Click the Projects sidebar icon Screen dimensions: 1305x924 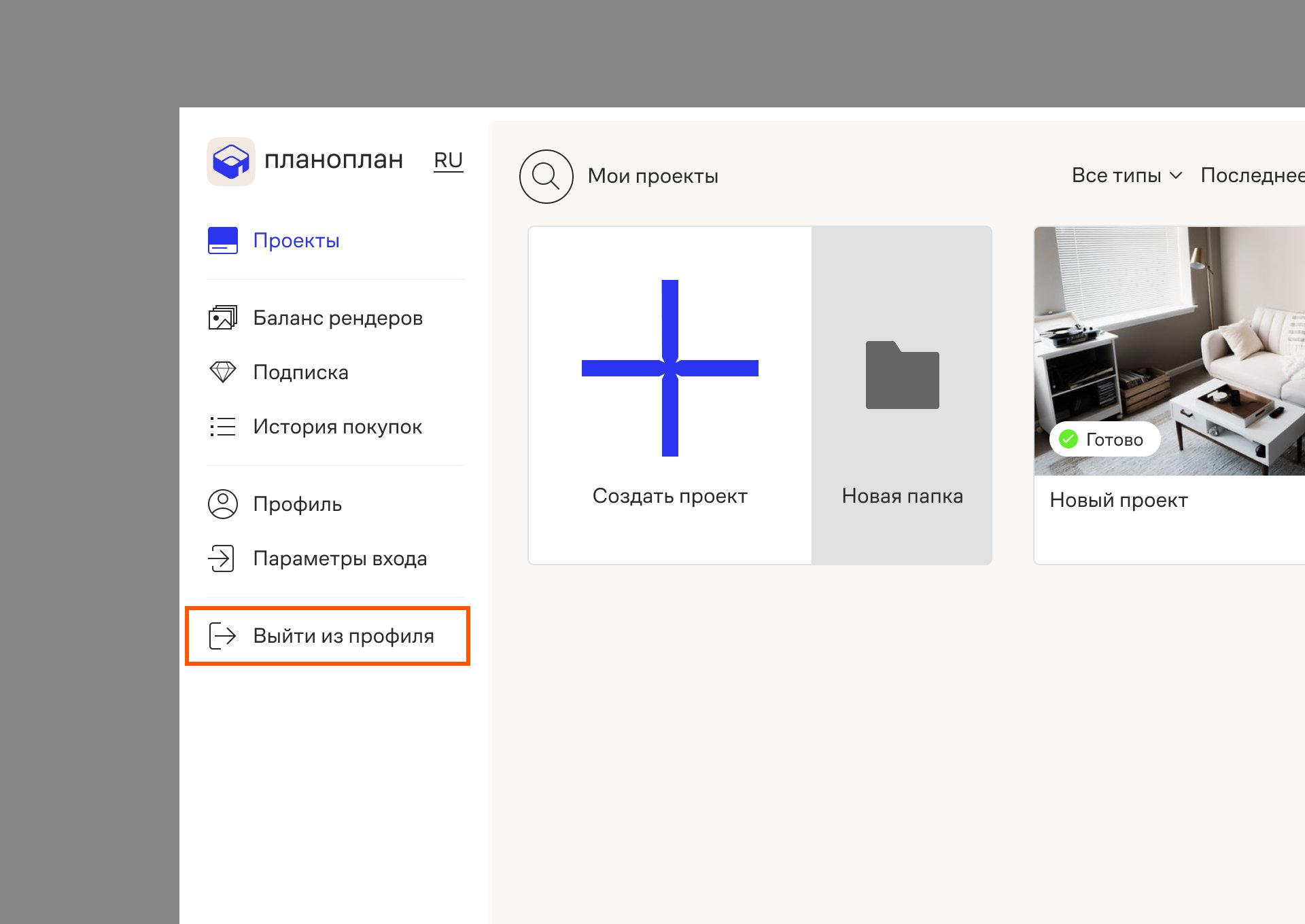point(222,241)
